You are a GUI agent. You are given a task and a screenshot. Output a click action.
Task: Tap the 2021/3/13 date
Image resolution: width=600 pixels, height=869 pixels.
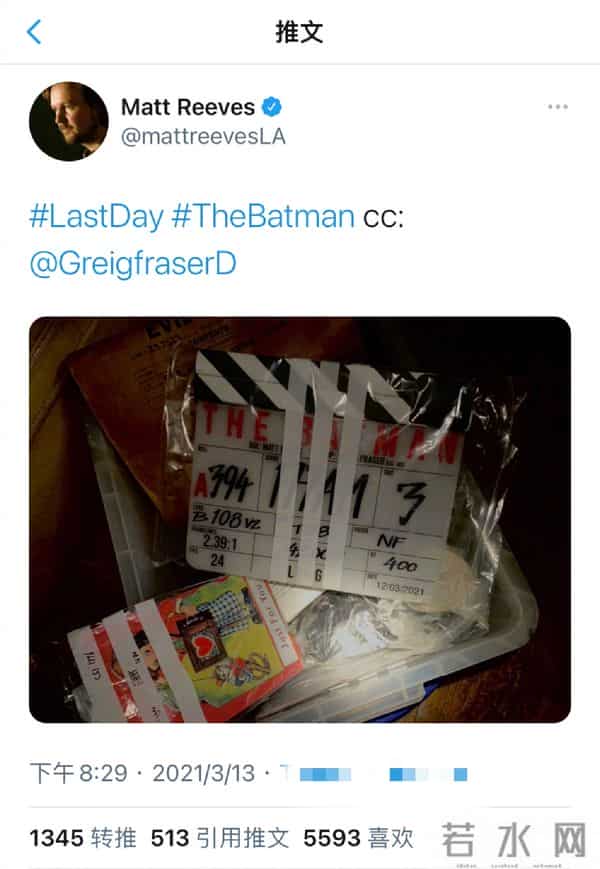[203, 773]
